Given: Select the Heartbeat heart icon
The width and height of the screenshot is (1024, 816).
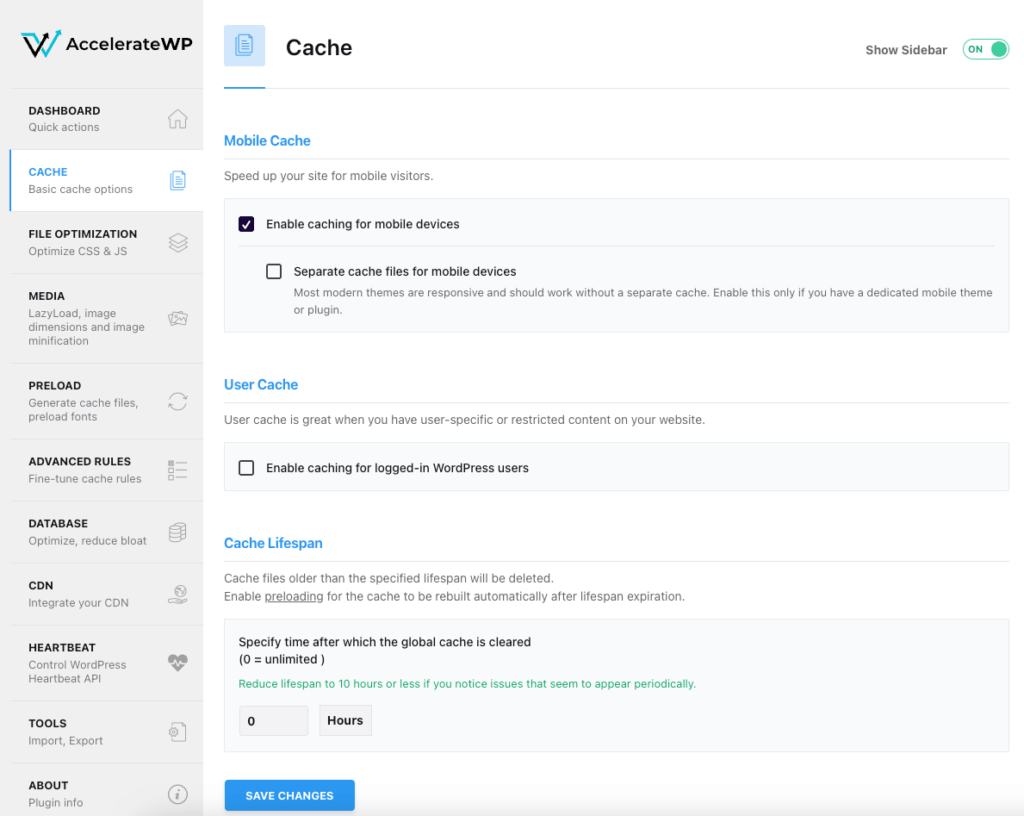Looking at the screenshot, I should (178, 662).
